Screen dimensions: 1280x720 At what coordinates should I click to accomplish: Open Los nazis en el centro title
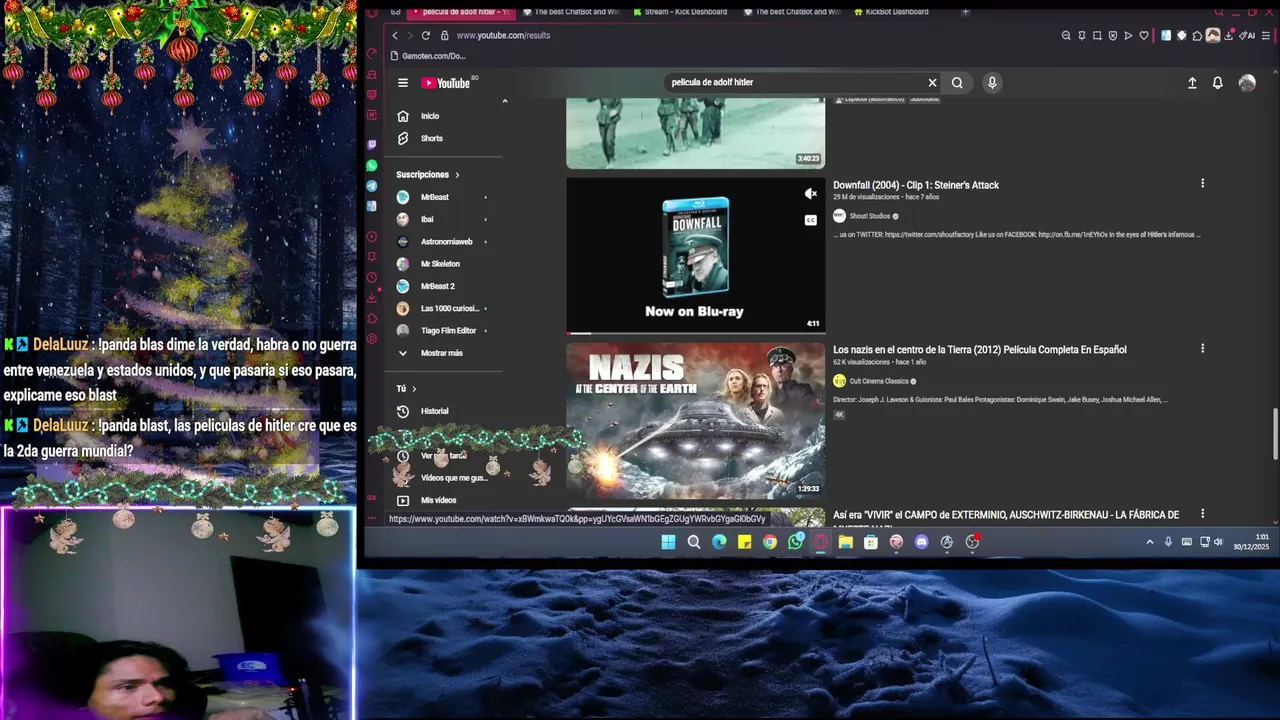click(980, 350)
